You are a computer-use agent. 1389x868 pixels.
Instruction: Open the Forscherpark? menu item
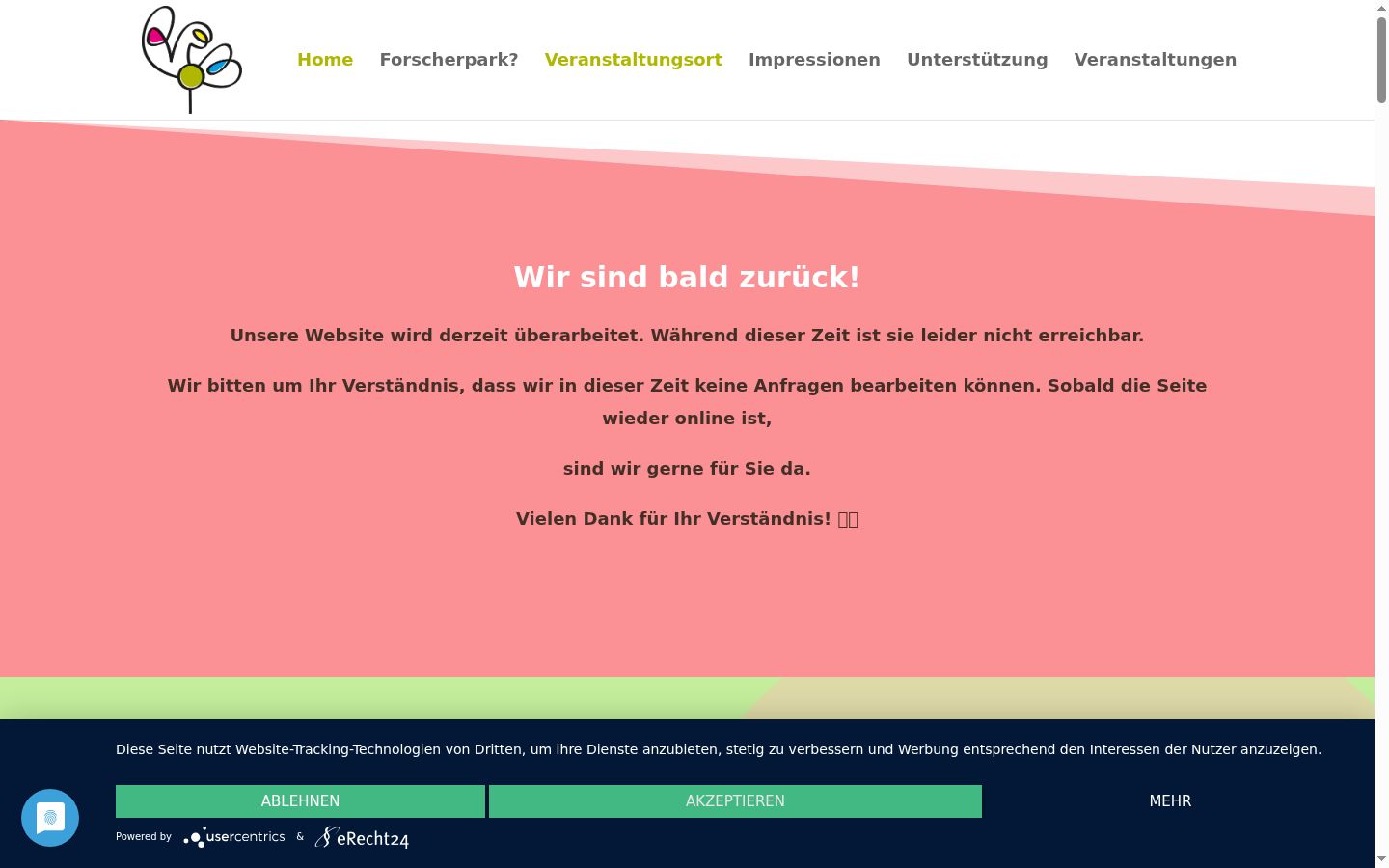(x=449, y=60)
